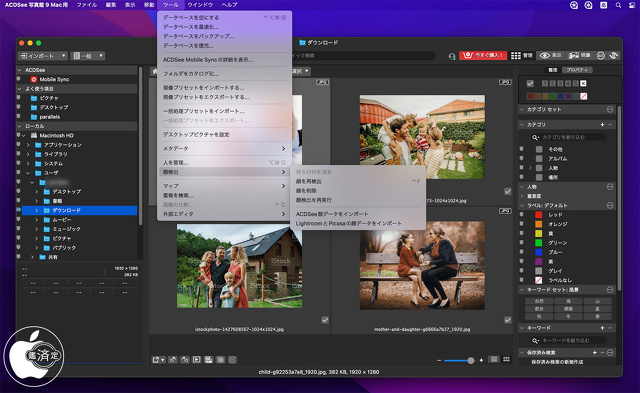Collapse the ラベル: デフォルト section

522,205
